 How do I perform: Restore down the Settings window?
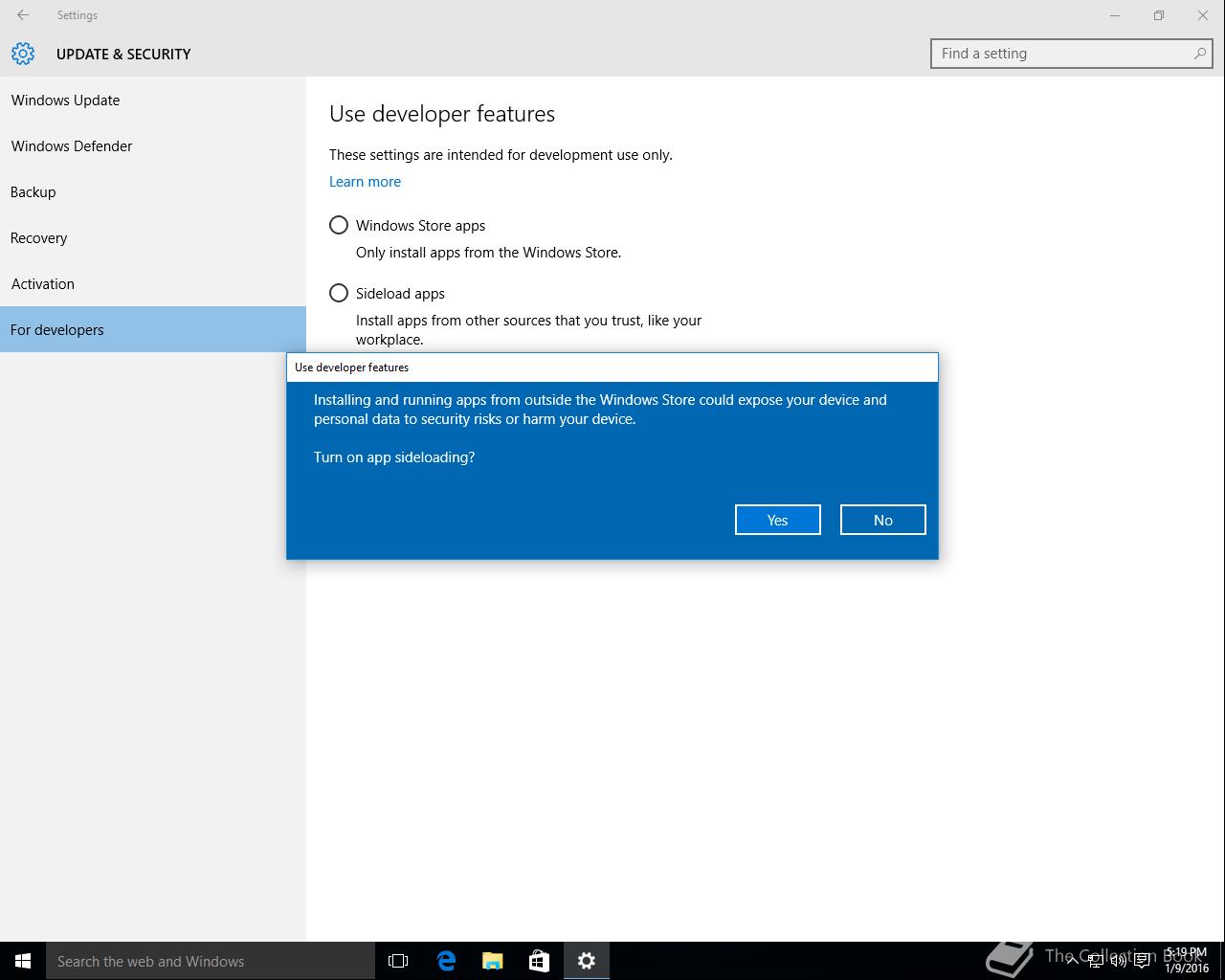point(1159,15)
